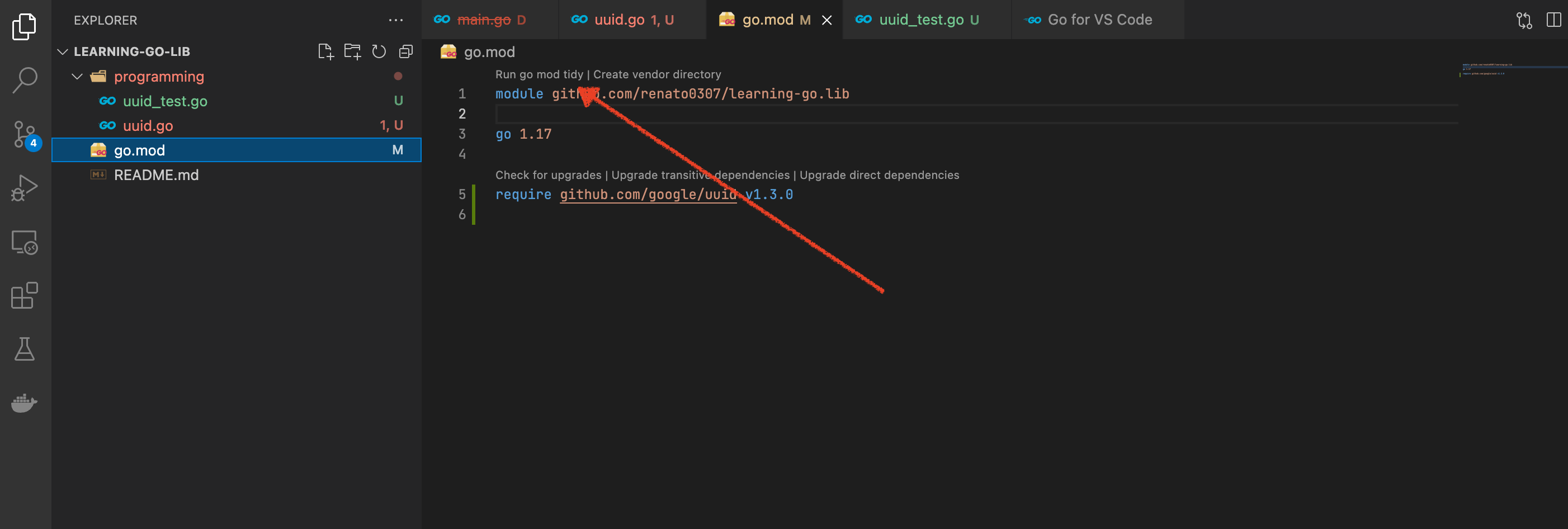Viewport: 1568px width, 529px height.
Task: Open the Explorer view in activity bar
Action: pos(25,27)
